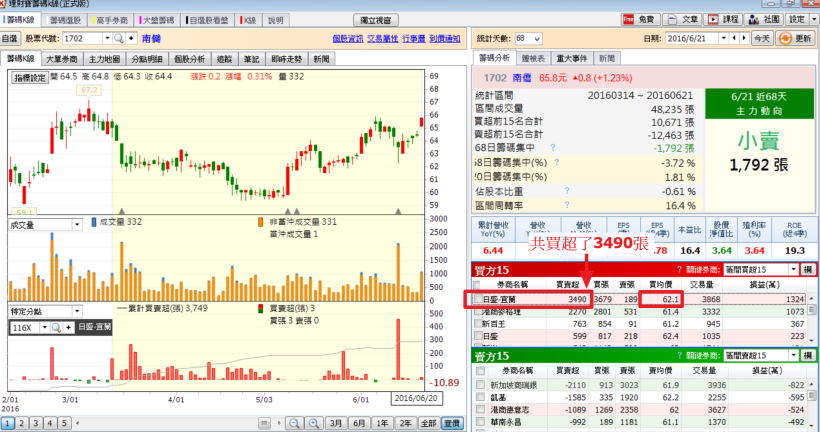Click the stock code search magnifier icon

coord(119,38)
